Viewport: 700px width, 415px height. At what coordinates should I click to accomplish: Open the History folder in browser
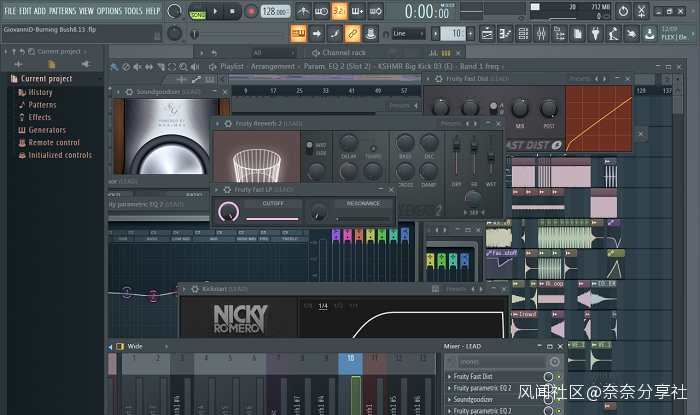tap(40, 92)
